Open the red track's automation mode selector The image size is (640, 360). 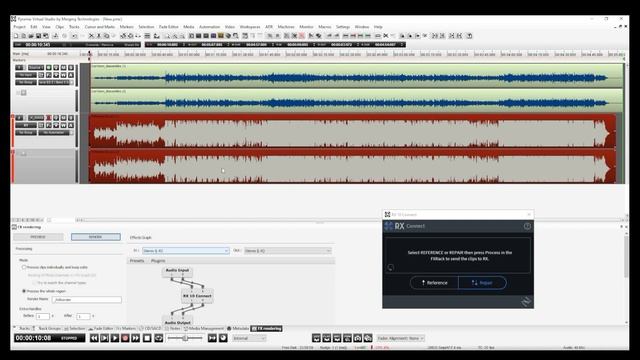pyautogui.click(x=55, y=133)
